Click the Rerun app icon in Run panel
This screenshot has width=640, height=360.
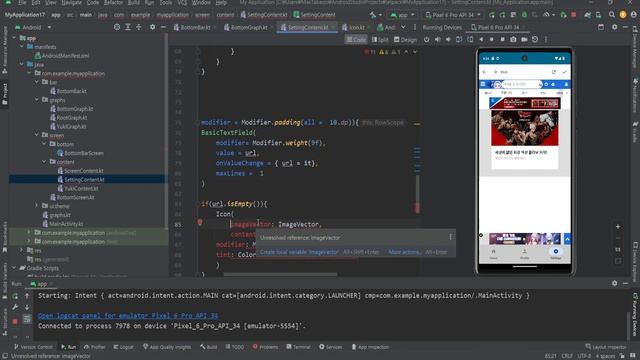click(15, 296)
